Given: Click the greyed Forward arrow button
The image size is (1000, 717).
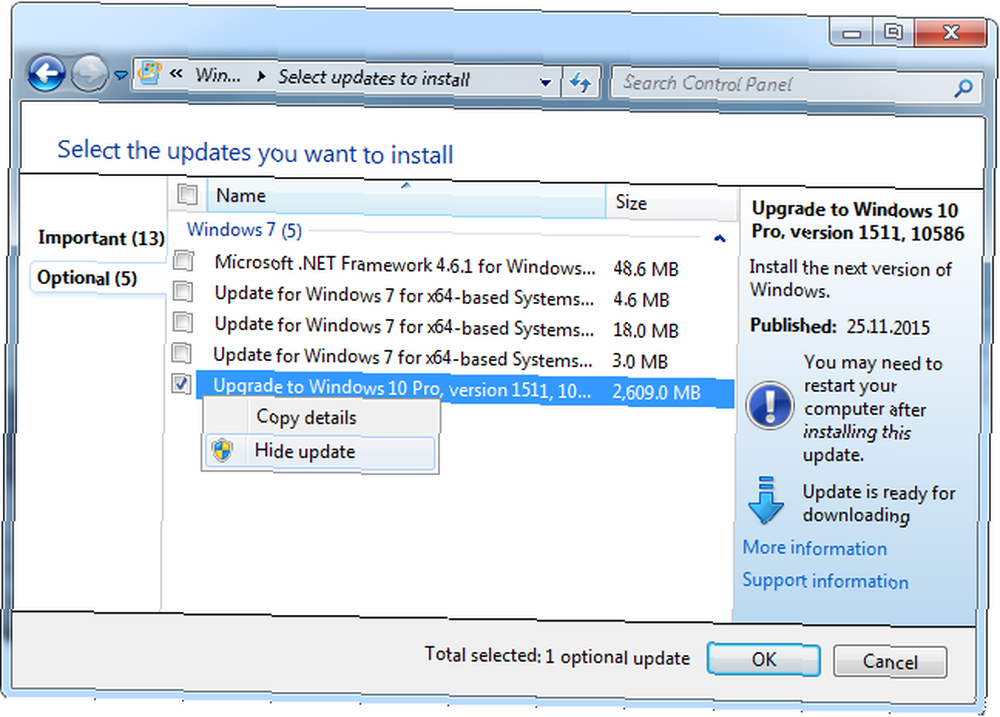Looking at the screenshot, I should point(89,74).
